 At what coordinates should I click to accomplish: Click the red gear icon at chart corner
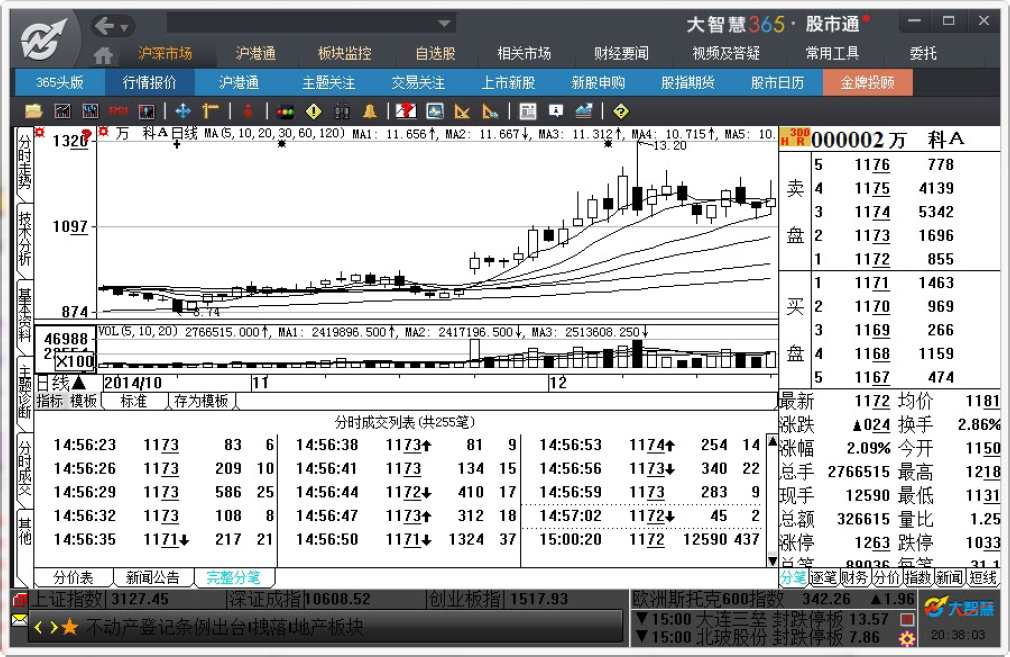[40, 132]
